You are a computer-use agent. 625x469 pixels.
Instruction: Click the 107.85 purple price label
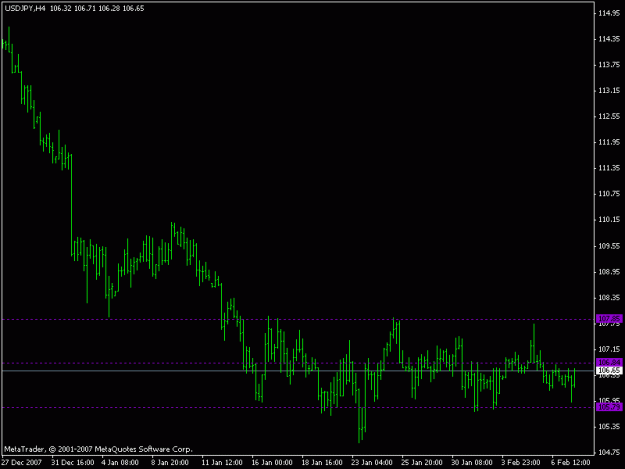[609, 319]
